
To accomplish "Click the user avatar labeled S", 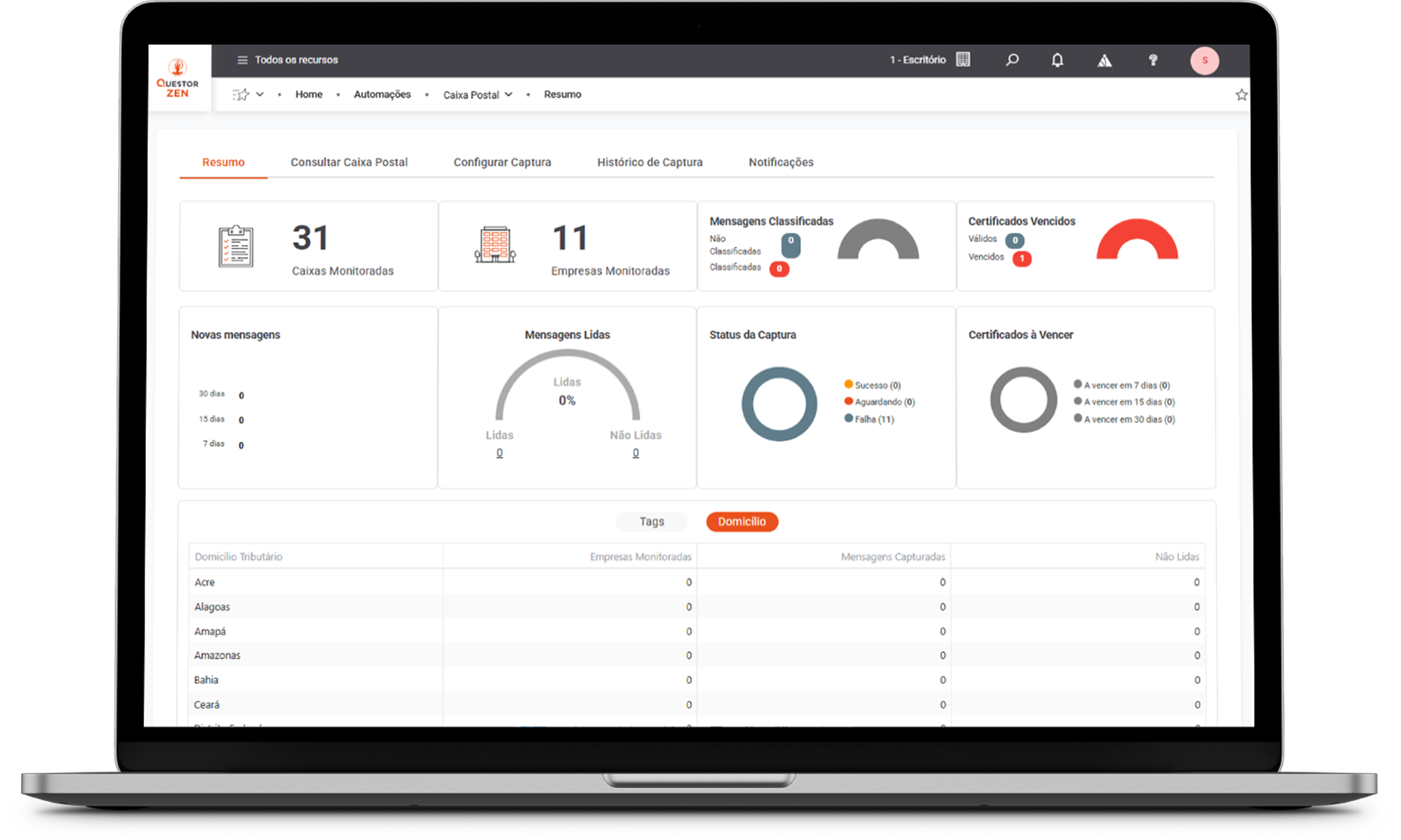I will click(1204, 61).
